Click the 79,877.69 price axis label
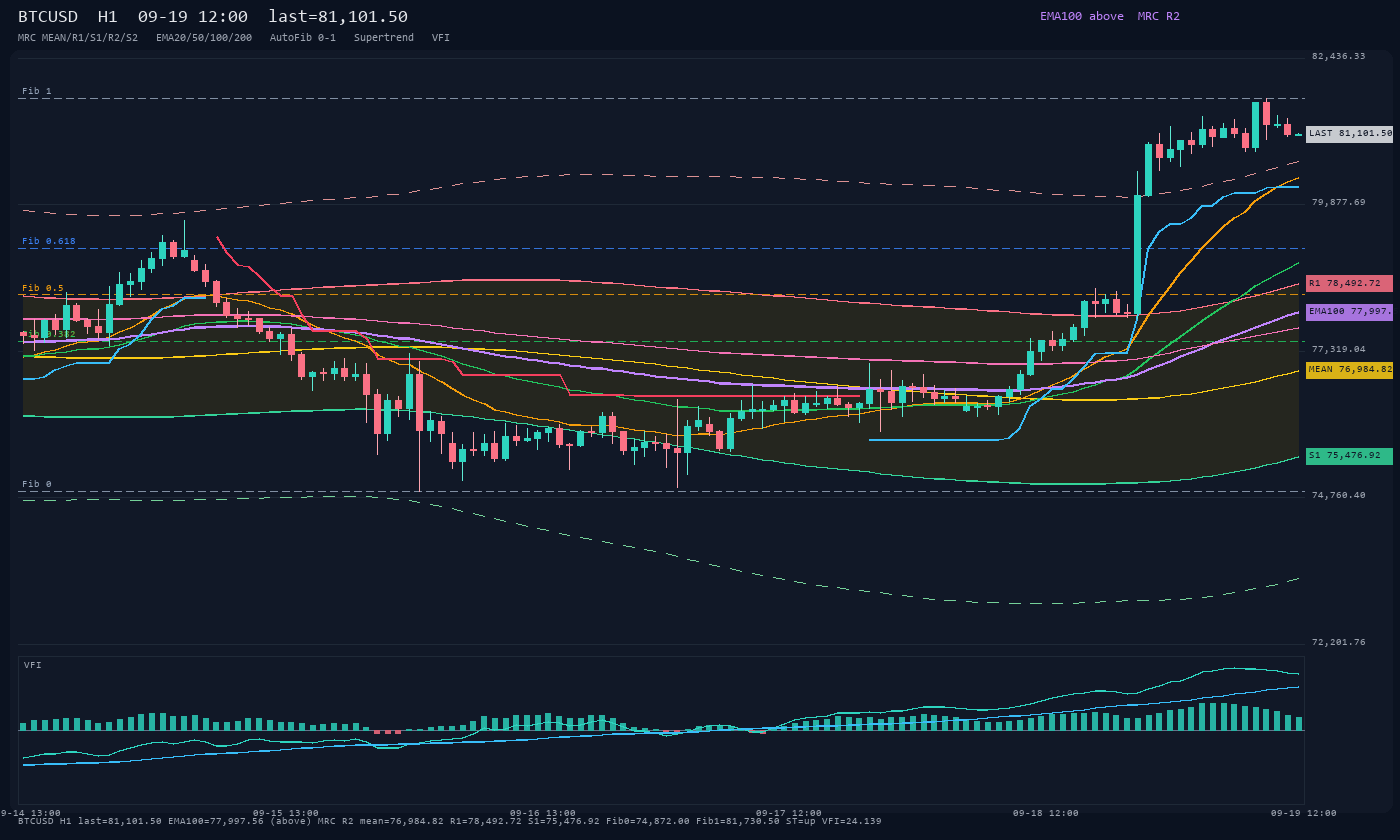This screenshot has width=1400, height=840. [x=1338, y=202]
